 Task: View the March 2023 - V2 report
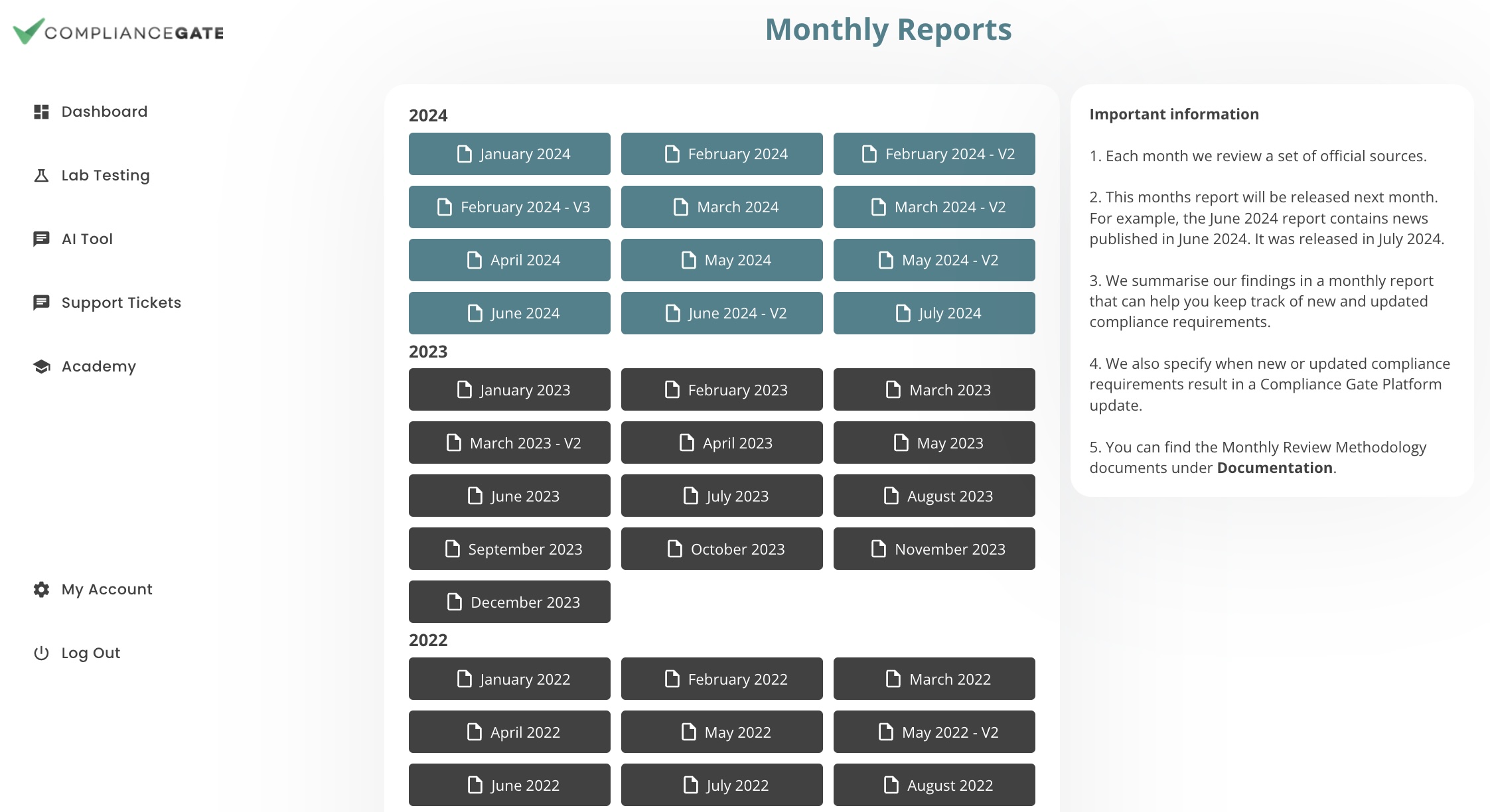coord(510,442)
